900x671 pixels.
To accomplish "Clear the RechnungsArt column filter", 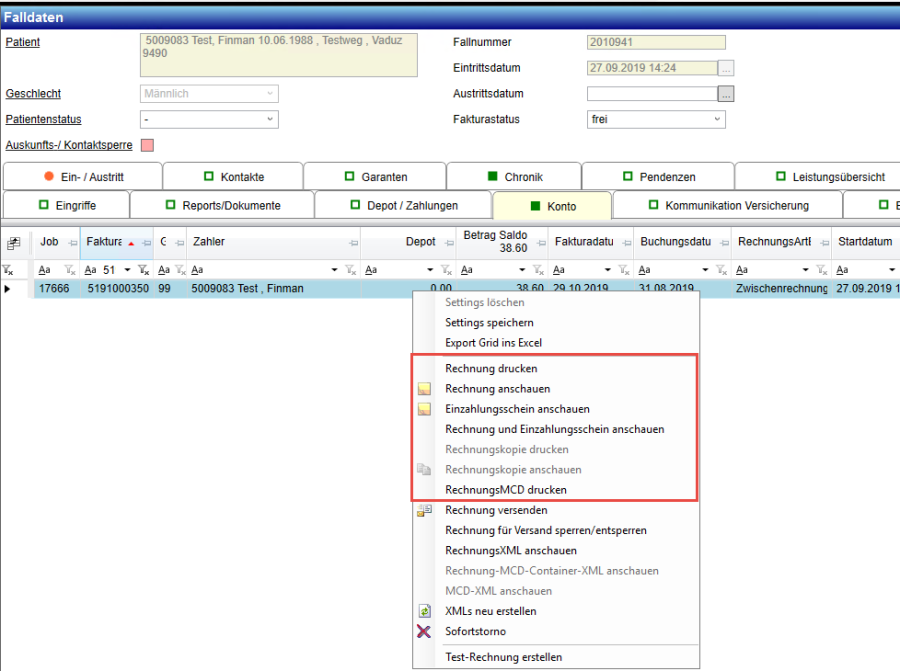I will (x=822, y=270).
